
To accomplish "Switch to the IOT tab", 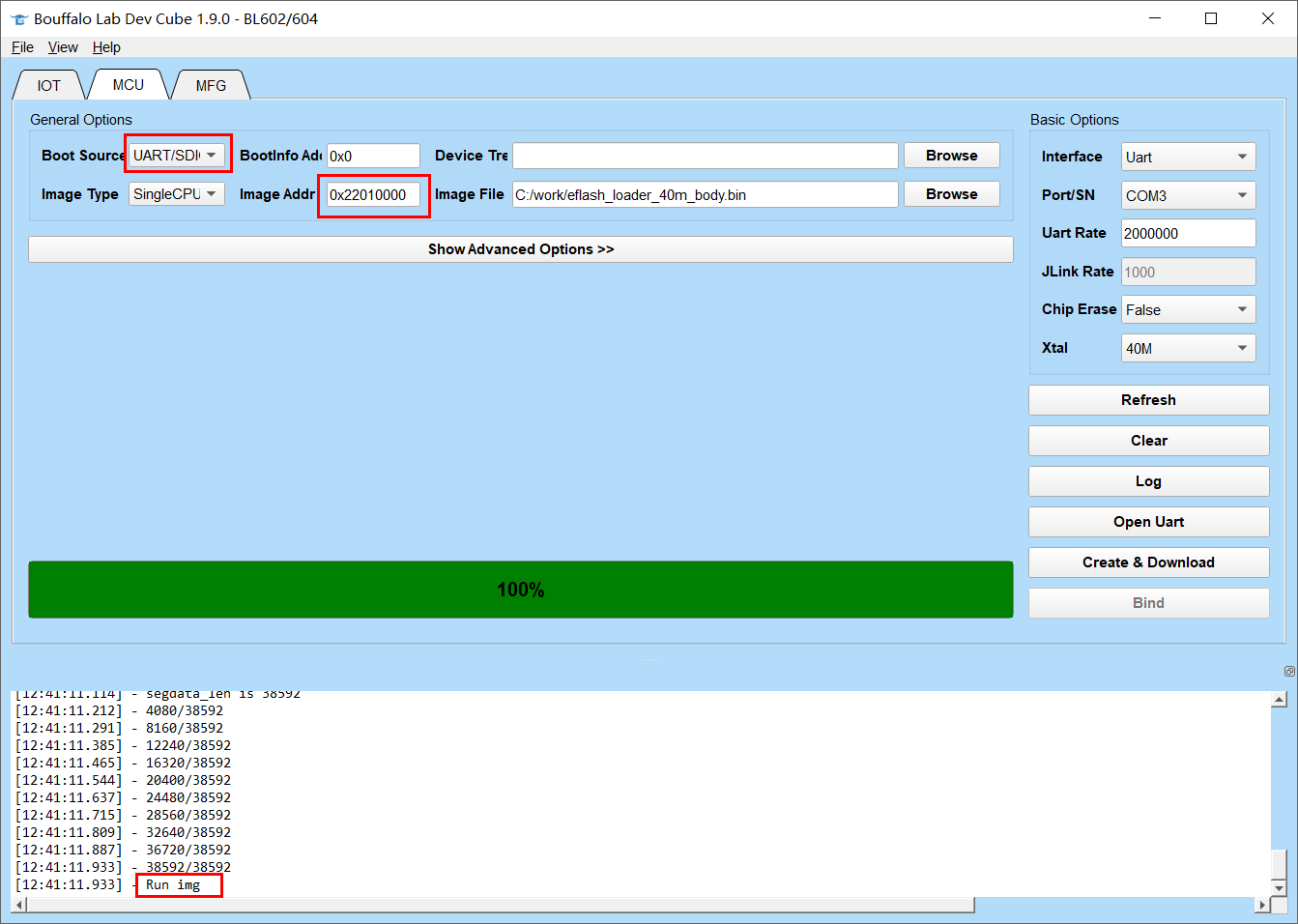I will pyautogui.click(x=48, y=85).
